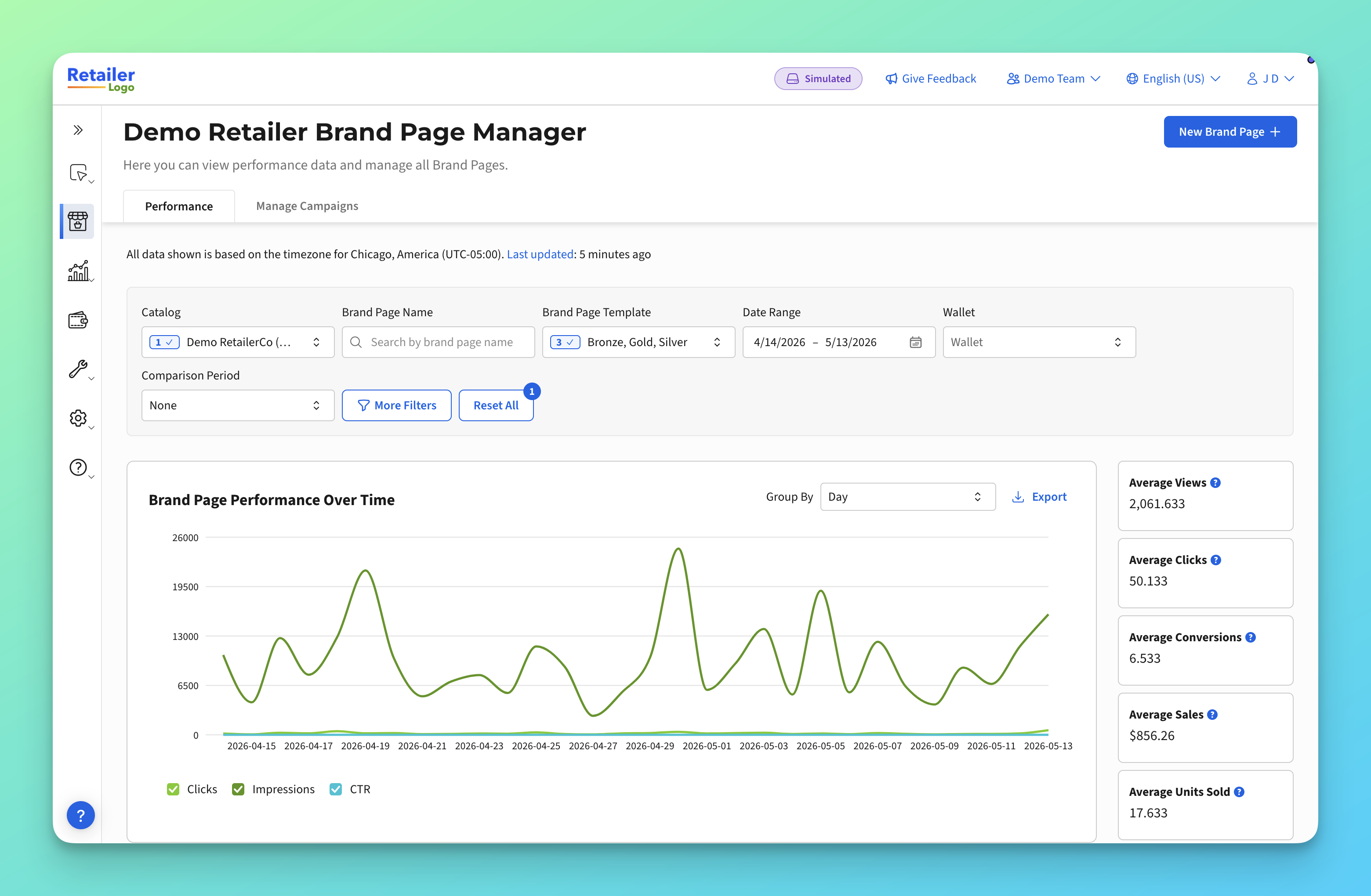Open the Comparison Period dropdown
Screen dimensions: 1371x896
pyautogui.click(x=238, y=405)
